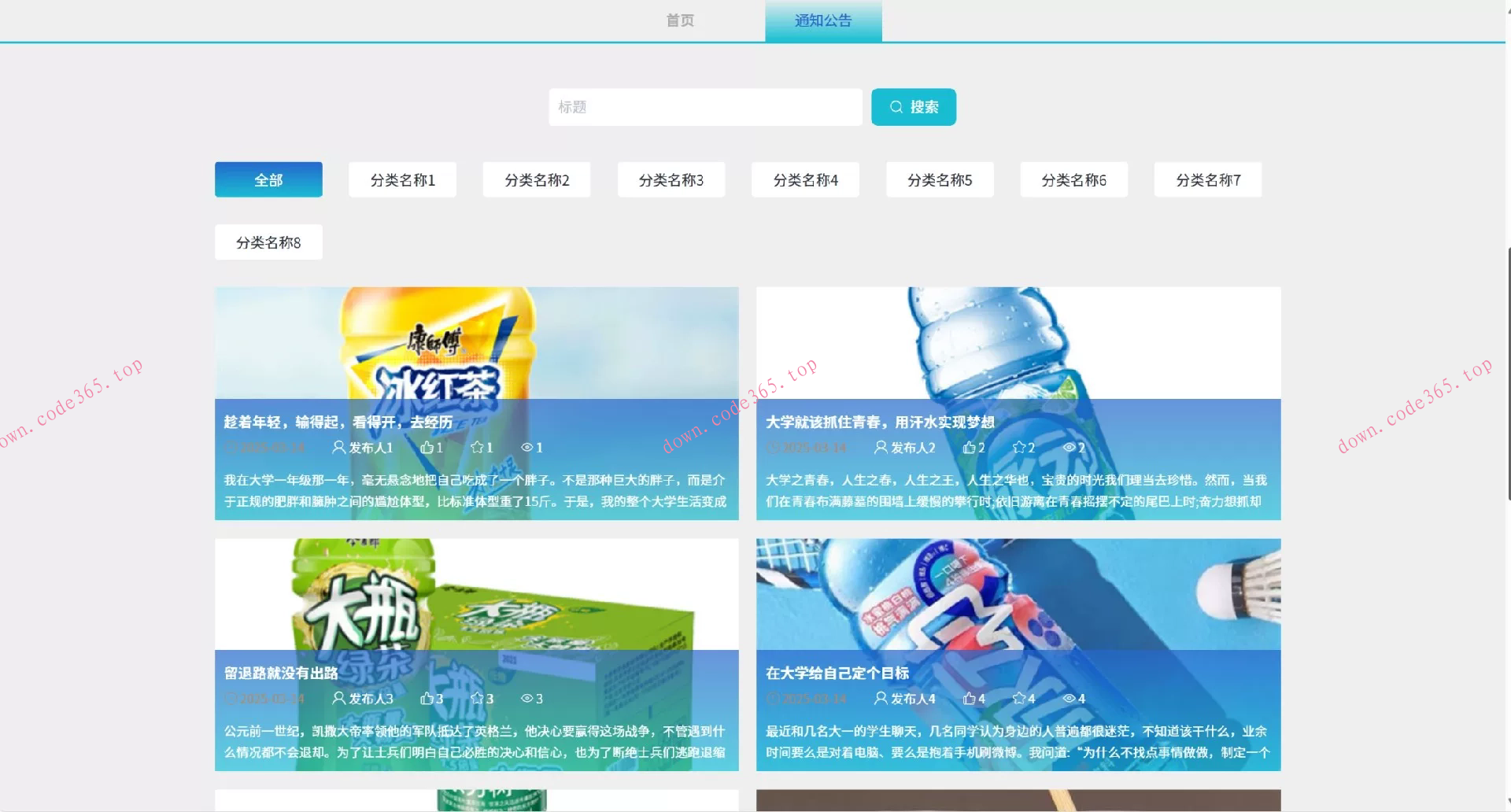Click the thumbs-up icon on "在大学给自己定个目标"
This screenshot has width=1511, height=812.
tap(969, 698)
